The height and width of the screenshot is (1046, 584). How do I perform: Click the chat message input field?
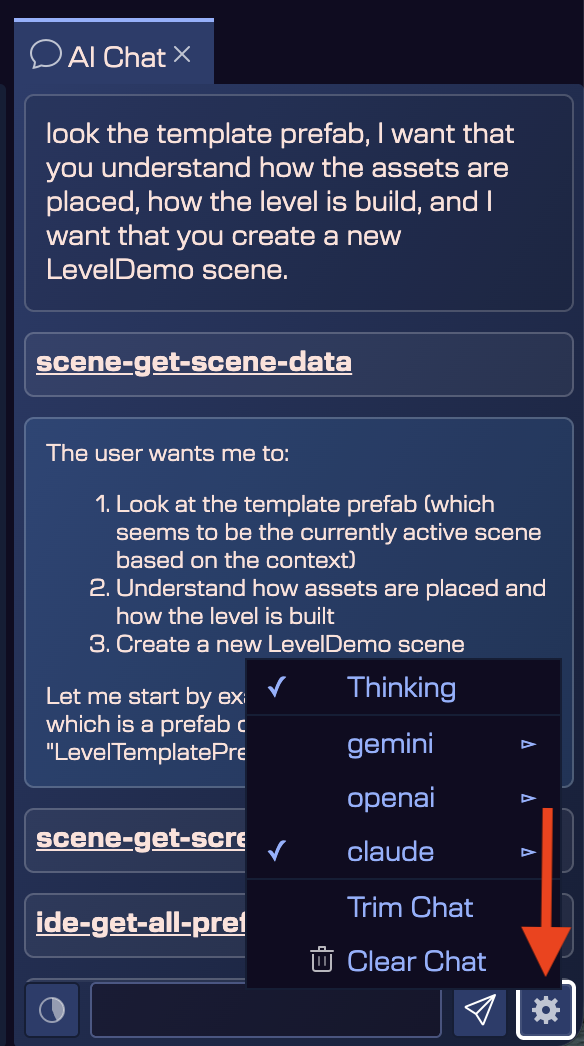[265, 1010]
